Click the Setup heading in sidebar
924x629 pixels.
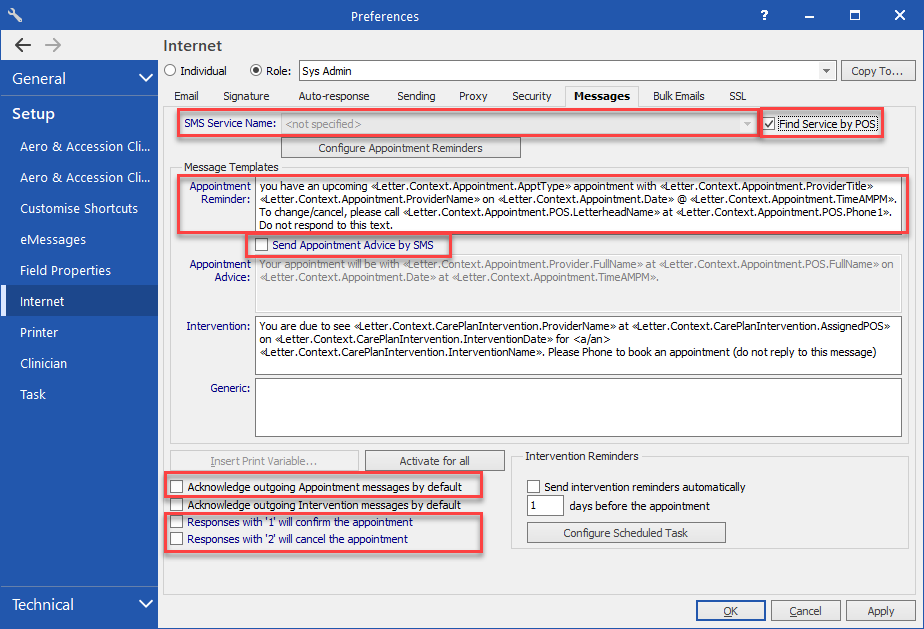34,114
